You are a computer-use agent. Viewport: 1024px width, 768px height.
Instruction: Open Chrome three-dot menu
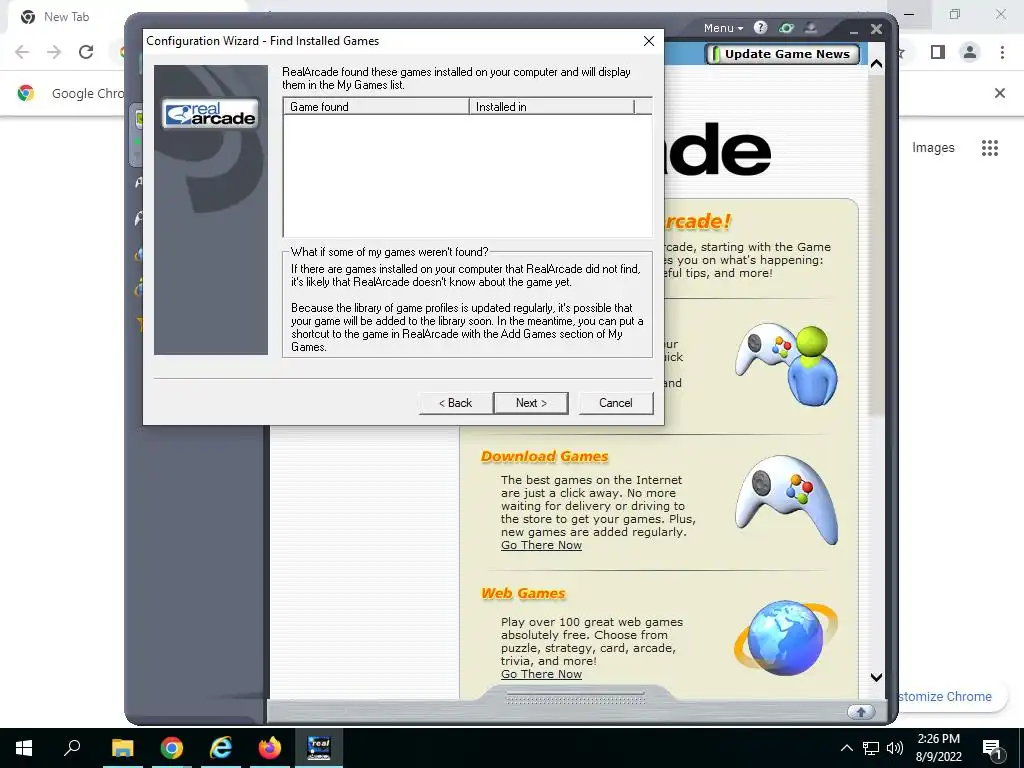click(x=1002, y=52)
